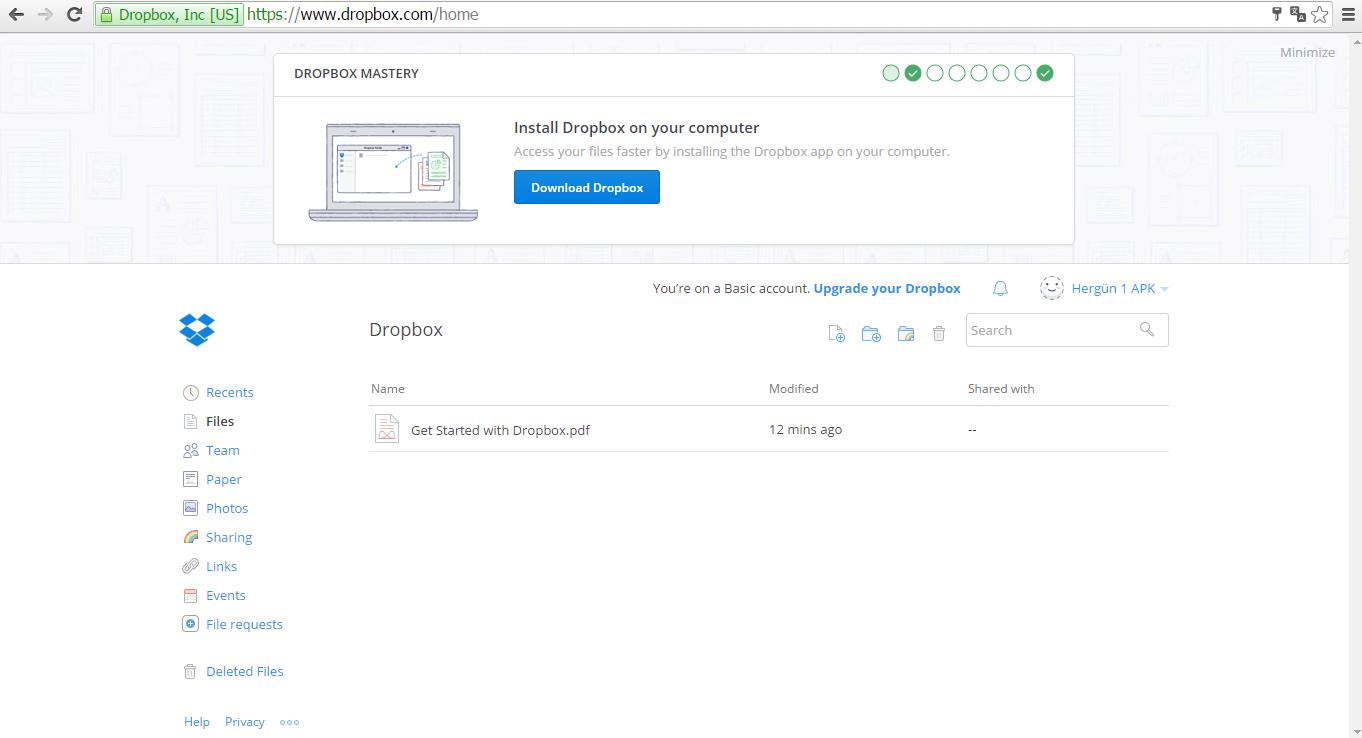Image resolution: width=1362 pixels, height=738 pixels.
Task: Click the first light-green Mastery step circle
Action: pyautogui.click(x=891, y=73)
